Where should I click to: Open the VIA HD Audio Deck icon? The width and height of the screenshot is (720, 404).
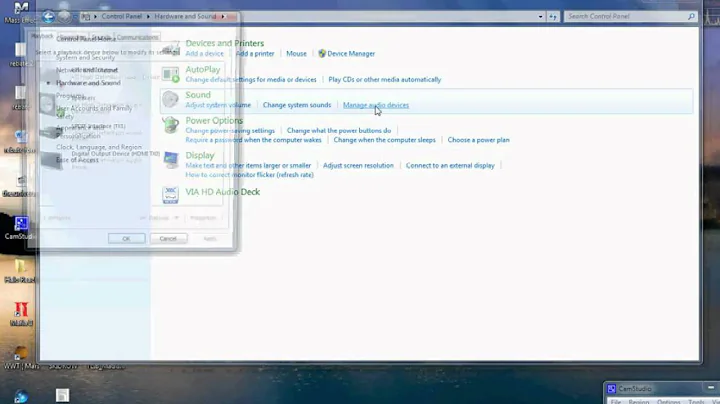point(170,195)
